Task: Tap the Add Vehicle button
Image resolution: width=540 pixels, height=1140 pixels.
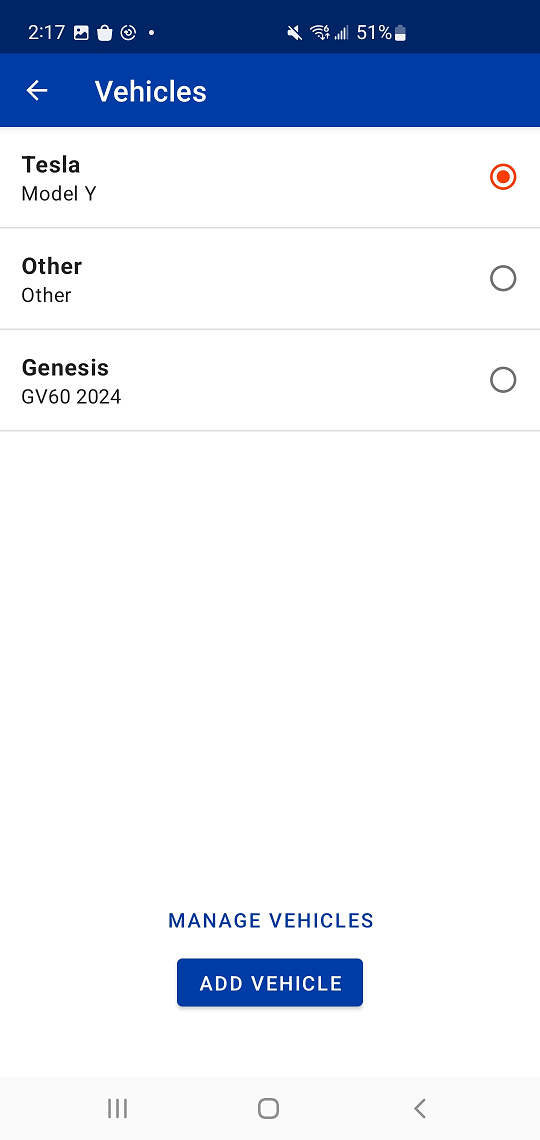Action: 270,983
